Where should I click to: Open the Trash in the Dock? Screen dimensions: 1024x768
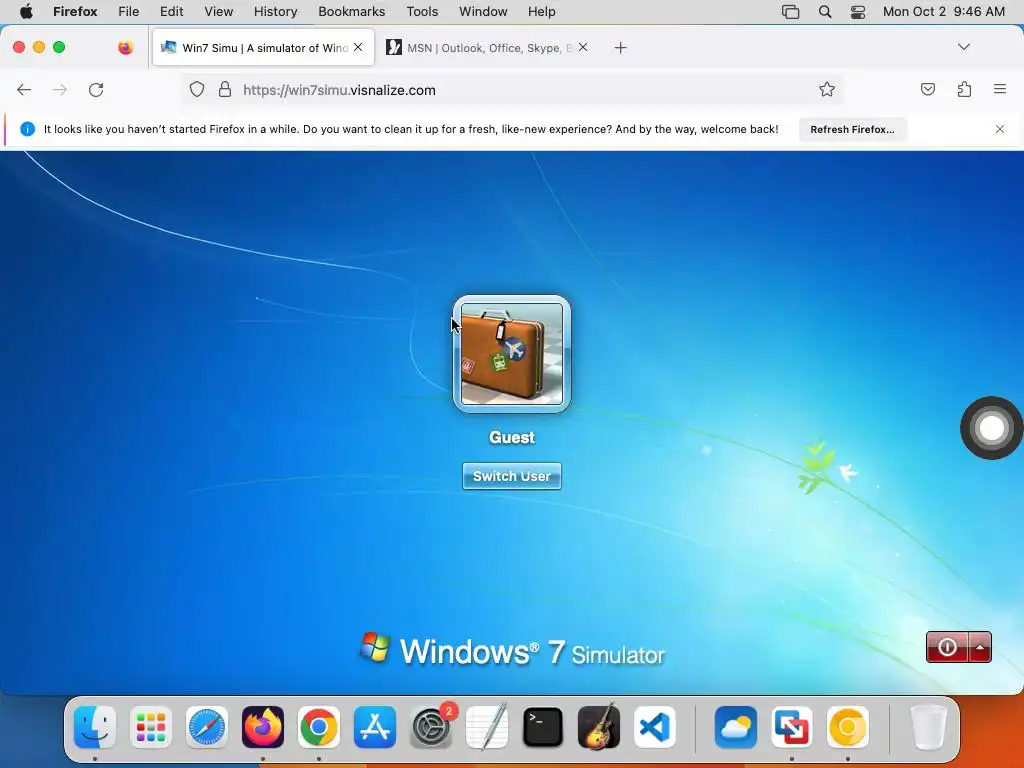928,727
